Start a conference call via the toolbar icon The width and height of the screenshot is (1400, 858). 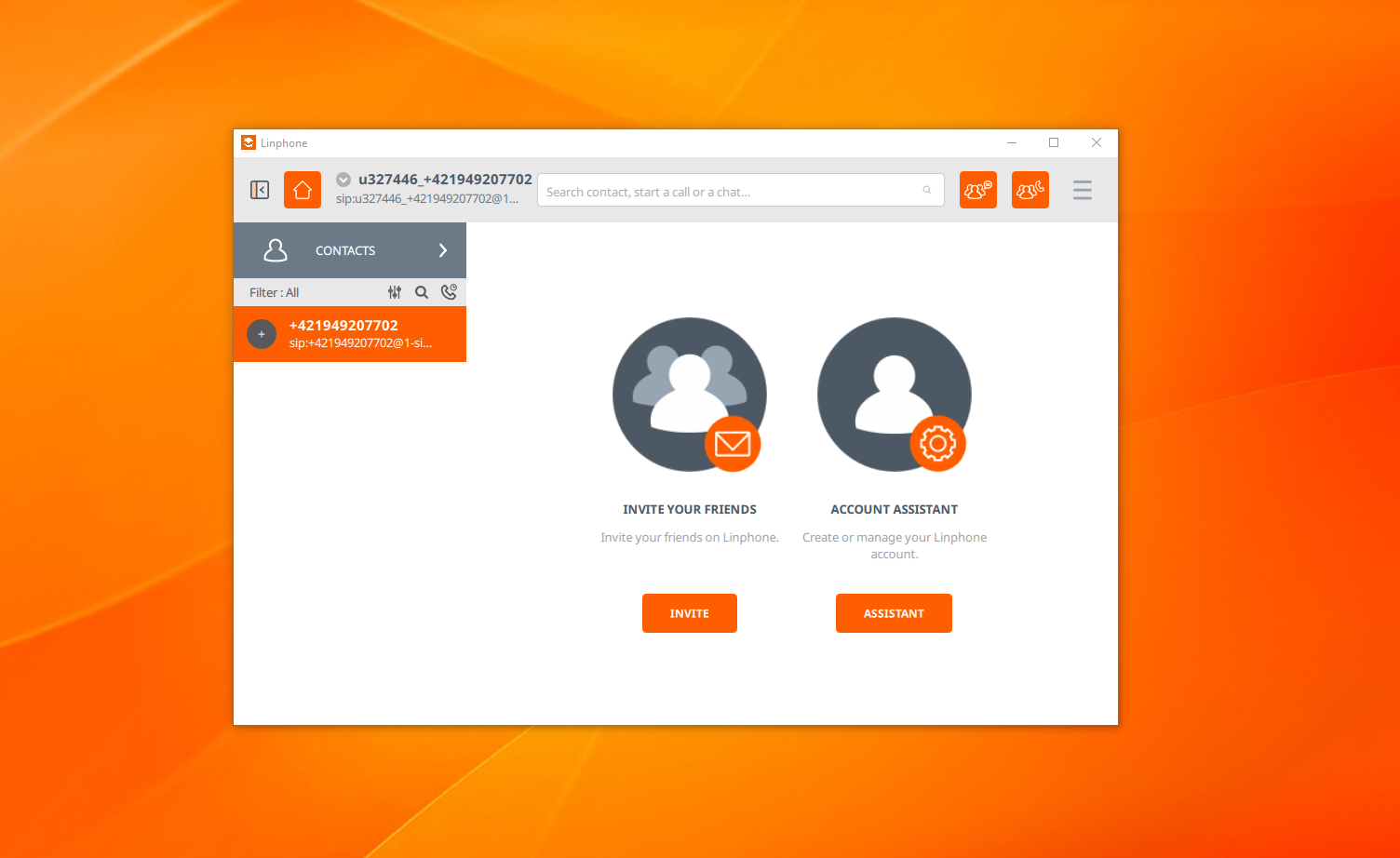coord(1030,190)
